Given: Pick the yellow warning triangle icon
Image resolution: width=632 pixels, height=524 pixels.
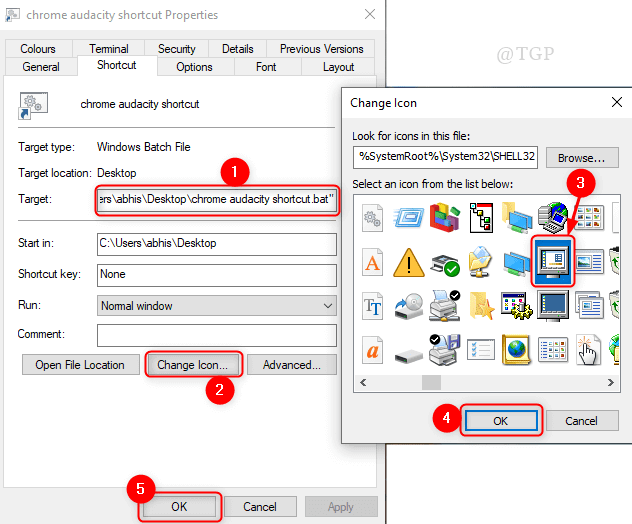Looking at the screenshot, I should [408, 262].
